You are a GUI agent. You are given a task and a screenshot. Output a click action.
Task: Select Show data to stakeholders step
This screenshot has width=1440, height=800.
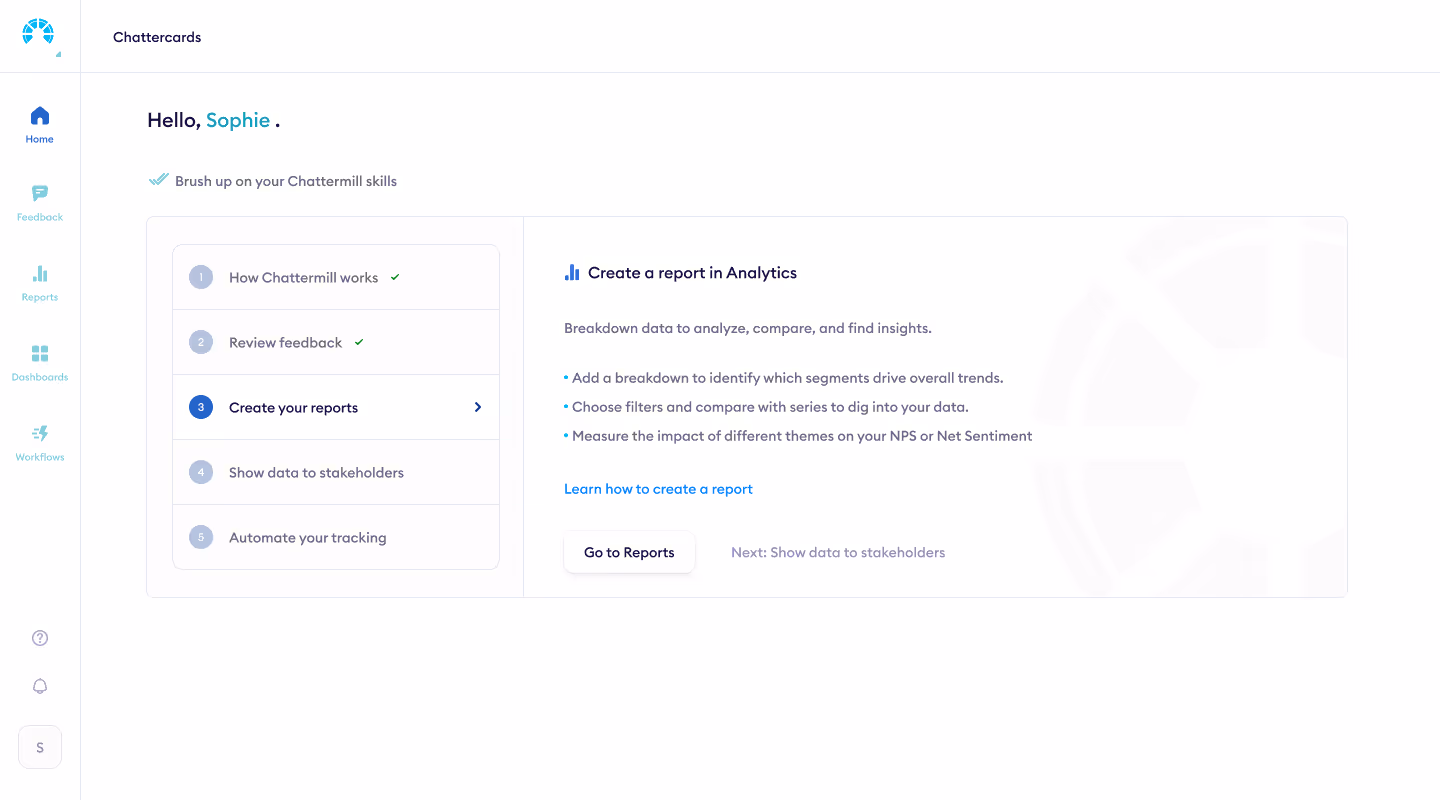coord(336,472)
